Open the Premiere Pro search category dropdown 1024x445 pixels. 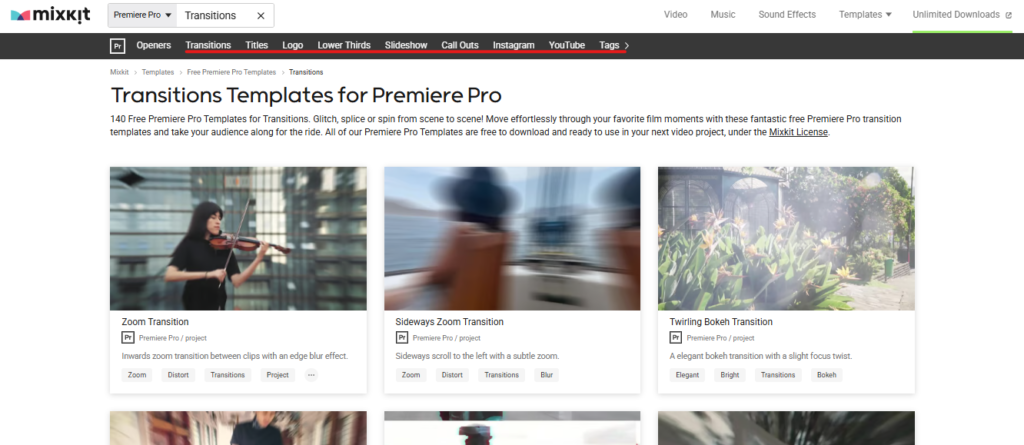tap(142, 15)
